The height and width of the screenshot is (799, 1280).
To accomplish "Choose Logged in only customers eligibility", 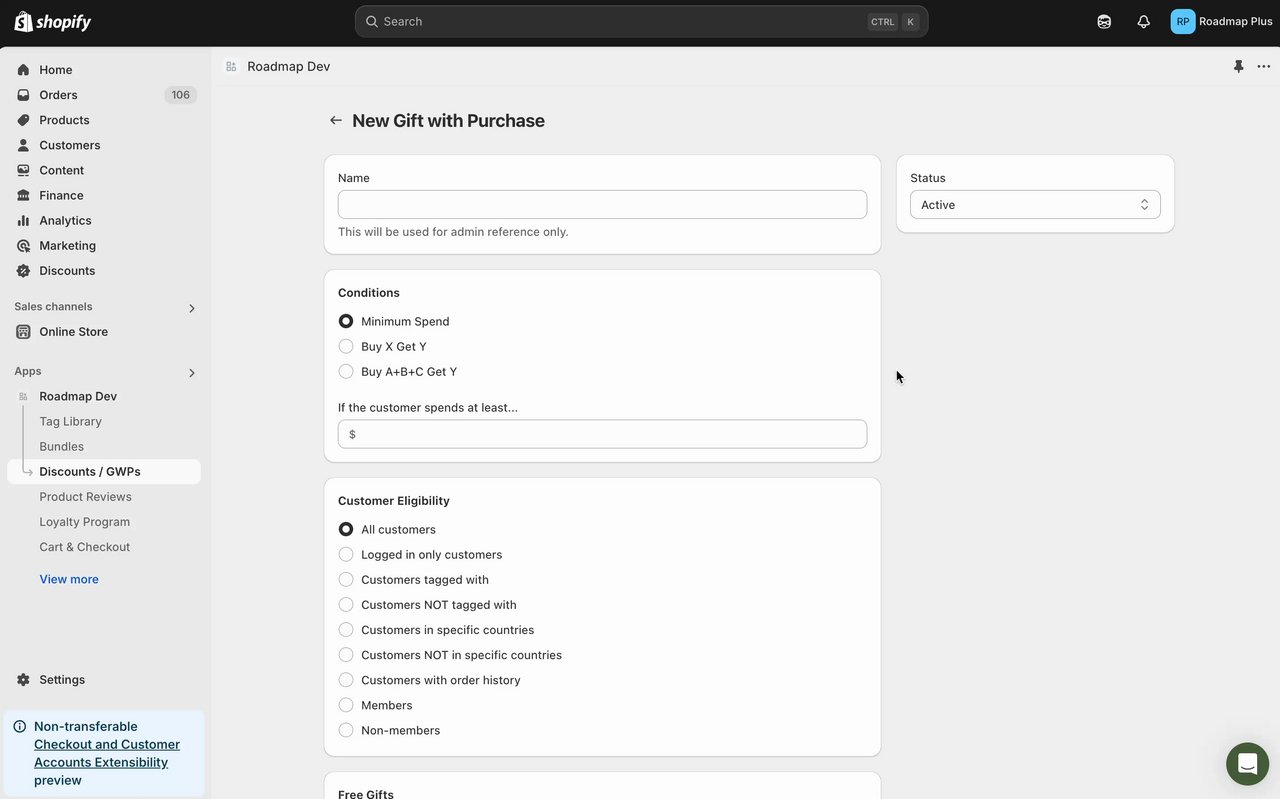I will (x=346, y=554).
